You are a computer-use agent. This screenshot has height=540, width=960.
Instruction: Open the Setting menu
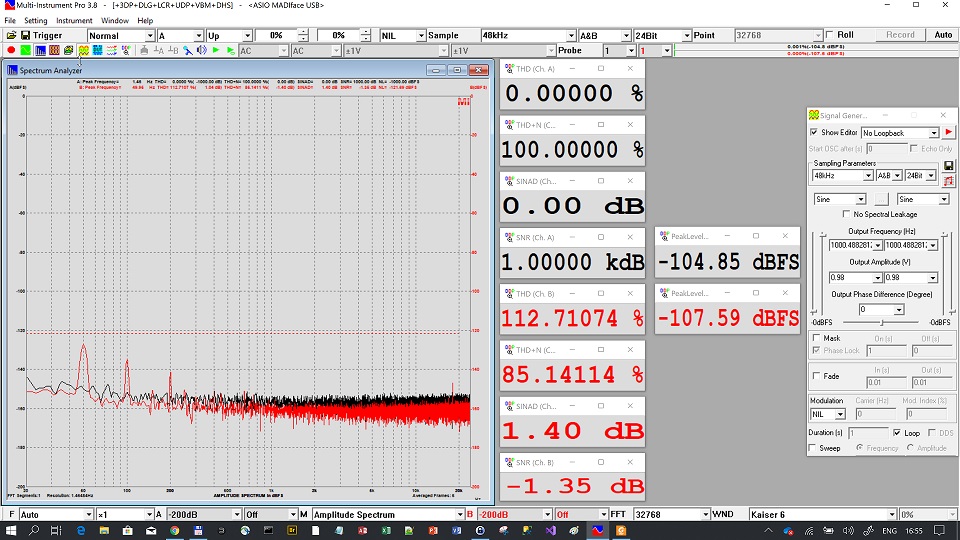tap(35, 20)
